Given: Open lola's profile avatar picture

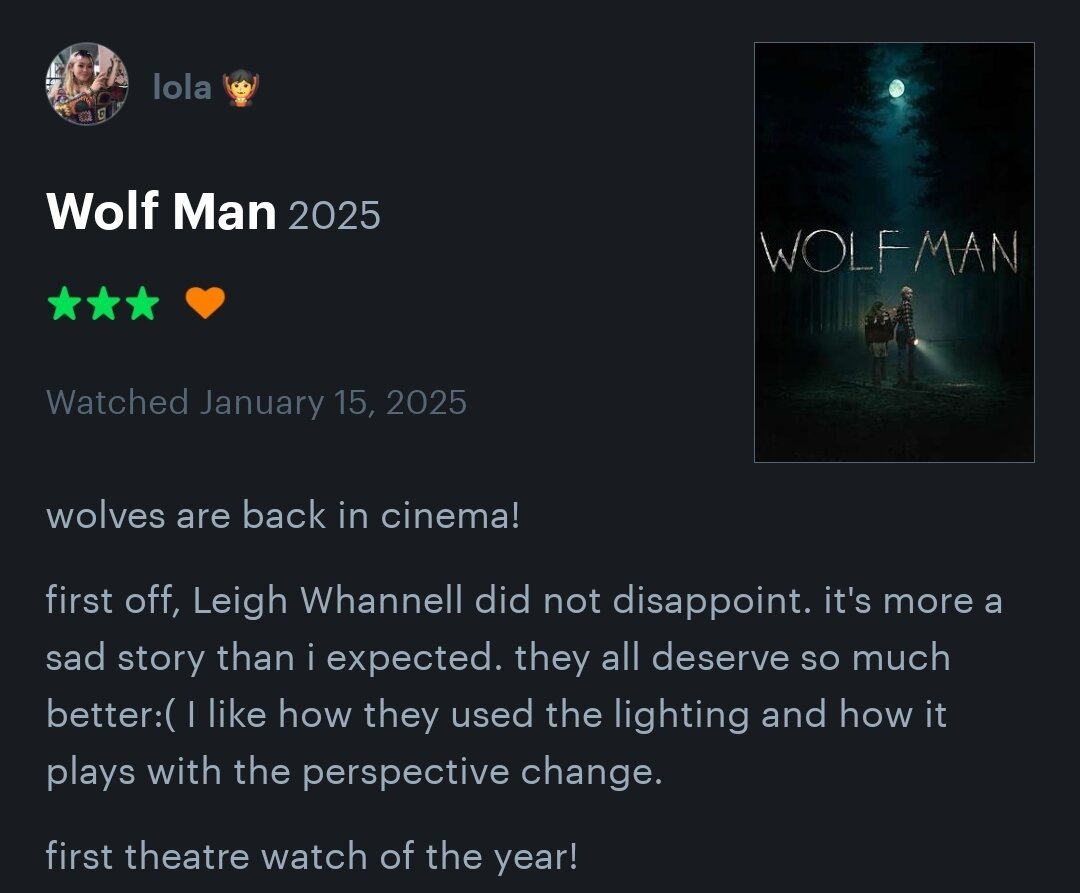Looking at the screenshot, I should 87,84.
